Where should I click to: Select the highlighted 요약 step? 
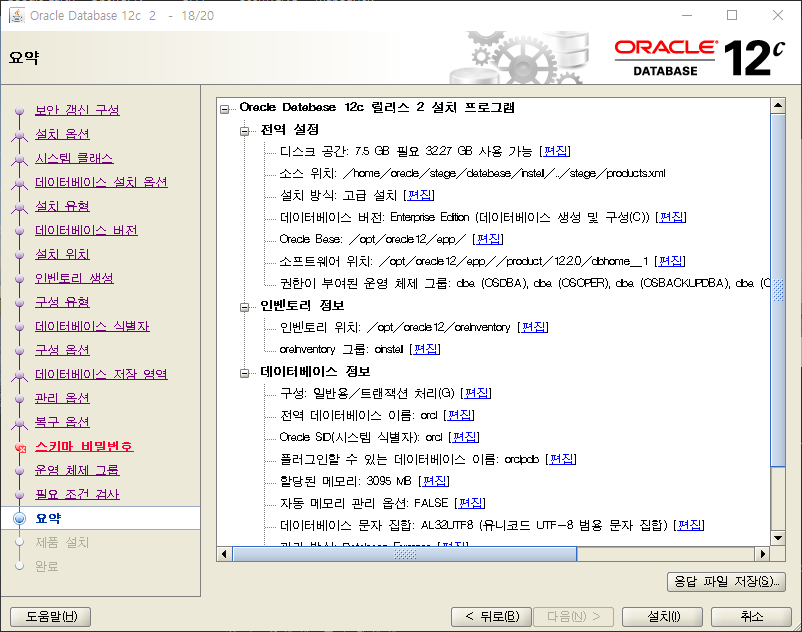point(100,518)
